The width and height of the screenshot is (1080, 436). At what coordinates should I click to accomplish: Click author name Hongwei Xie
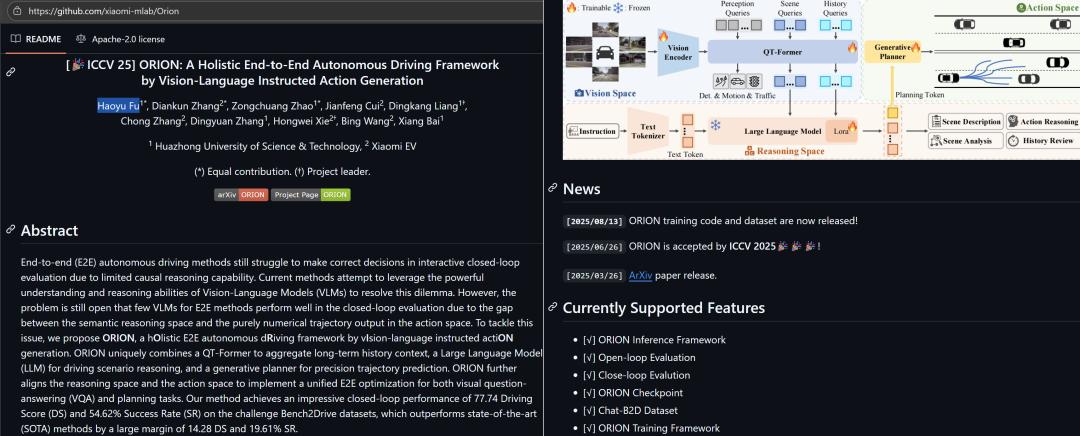(x=300, y=122)
